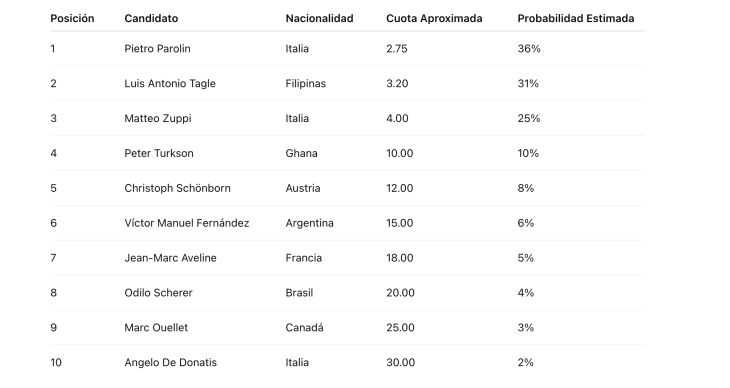Select the Angelo De Donatis entry
Viewport: 730px width, 388px height.
tap(170, 362)
